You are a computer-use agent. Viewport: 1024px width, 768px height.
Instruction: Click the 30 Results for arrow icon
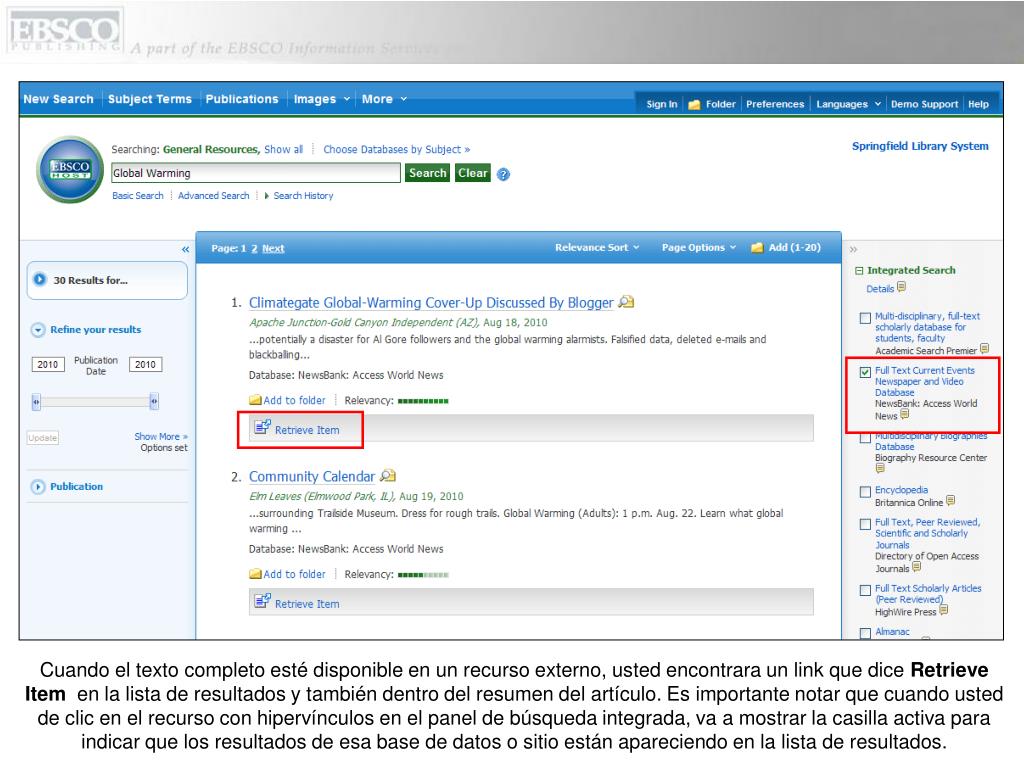(40, 280)
